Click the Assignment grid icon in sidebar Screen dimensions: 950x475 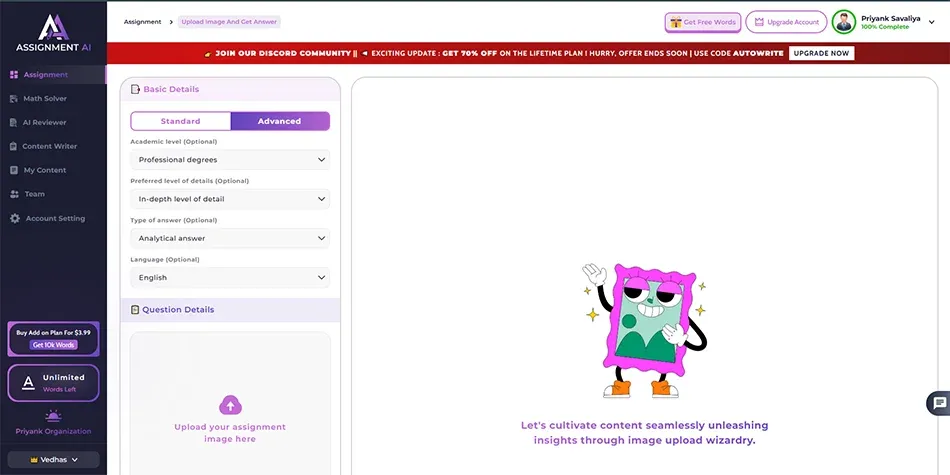point(14,75)
